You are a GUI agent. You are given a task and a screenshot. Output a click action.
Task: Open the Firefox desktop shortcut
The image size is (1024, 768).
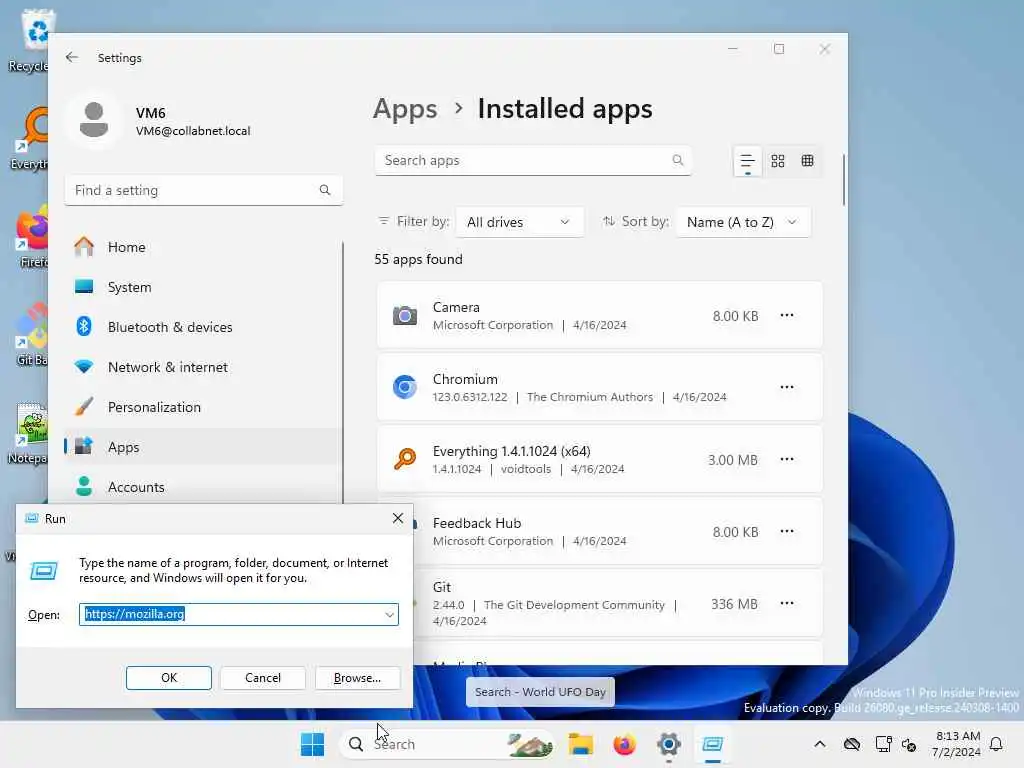coord(29,238)
